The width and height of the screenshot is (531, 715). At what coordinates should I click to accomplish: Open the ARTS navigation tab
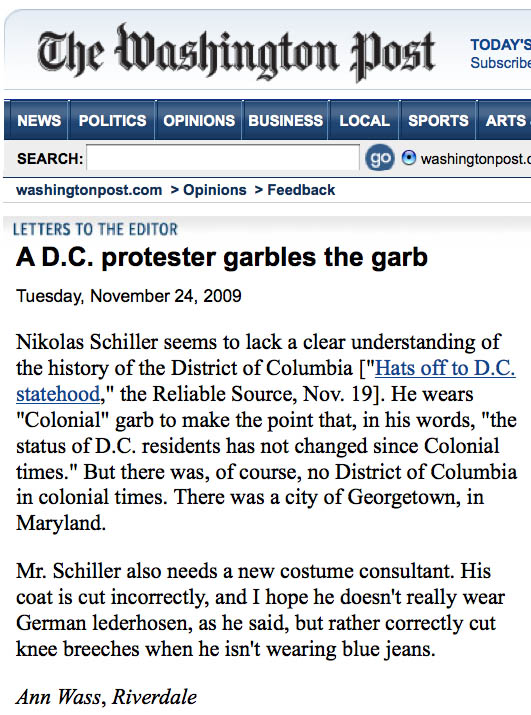coord(505,120)
